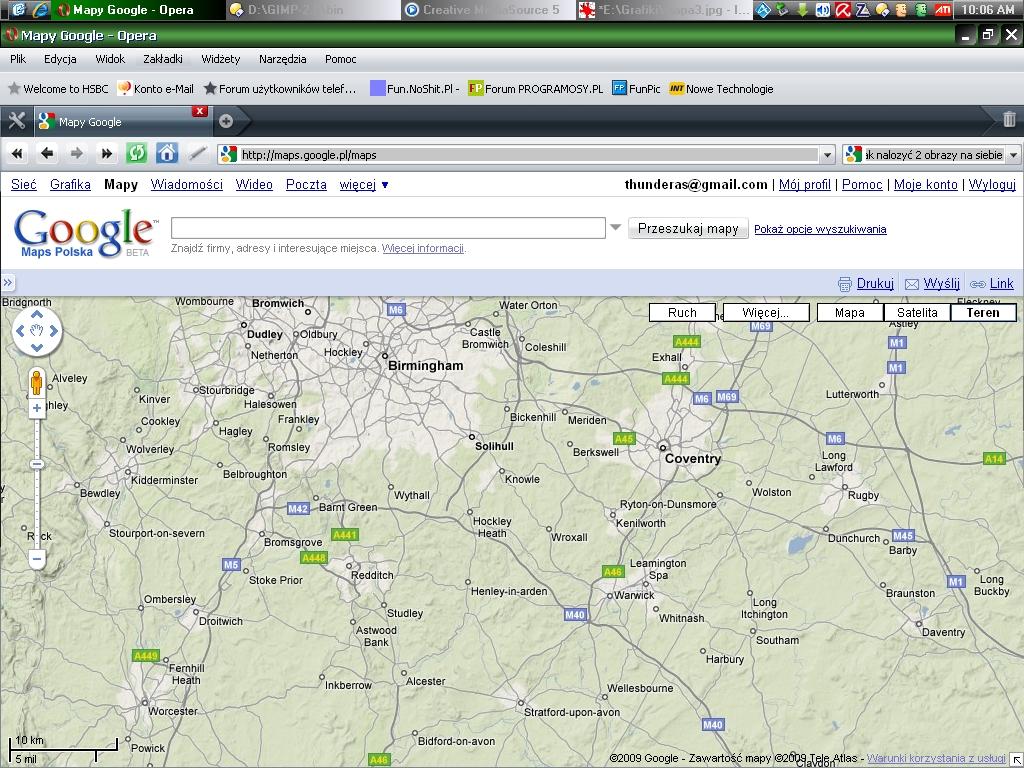Open the Pomoc menu
The height and width of the screenshot is (768, 1024).
pyautogui.click(x=341, y=59)
